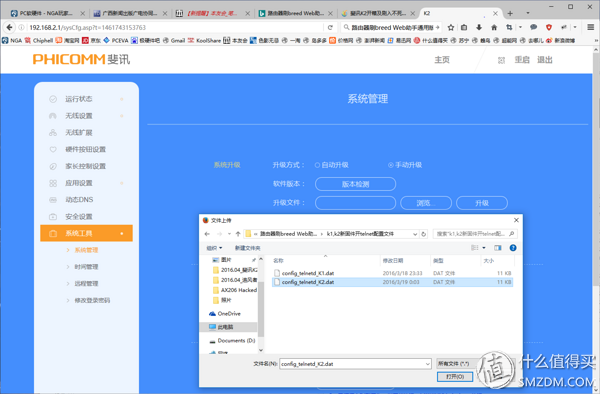The width and height of the screenshot is (600, 394).
Task: Open the chat bubble icon in the browser toolbar
Action: pos(533,27)
